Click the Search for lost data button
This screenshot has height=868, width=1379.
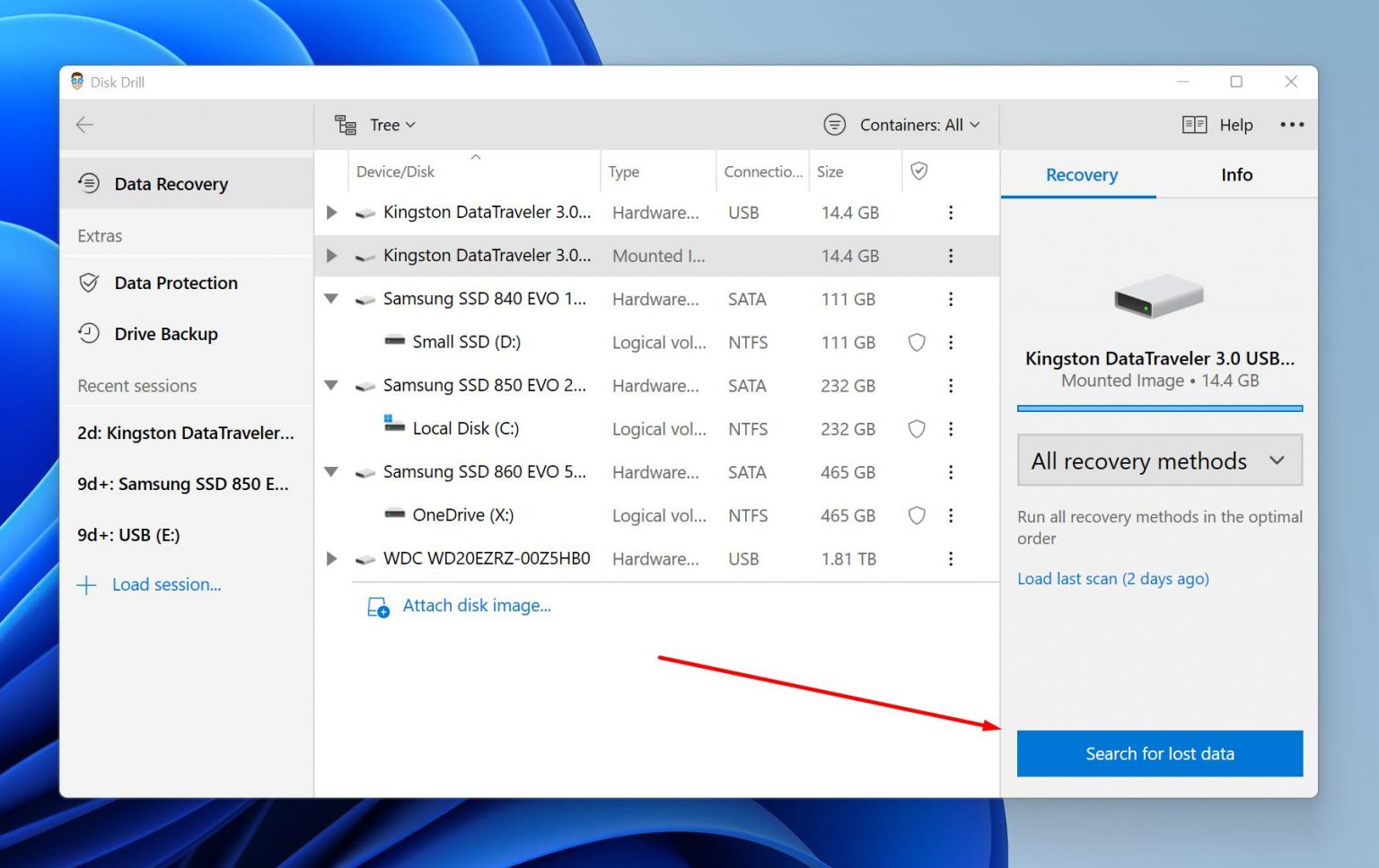[x=1159, y=753]
